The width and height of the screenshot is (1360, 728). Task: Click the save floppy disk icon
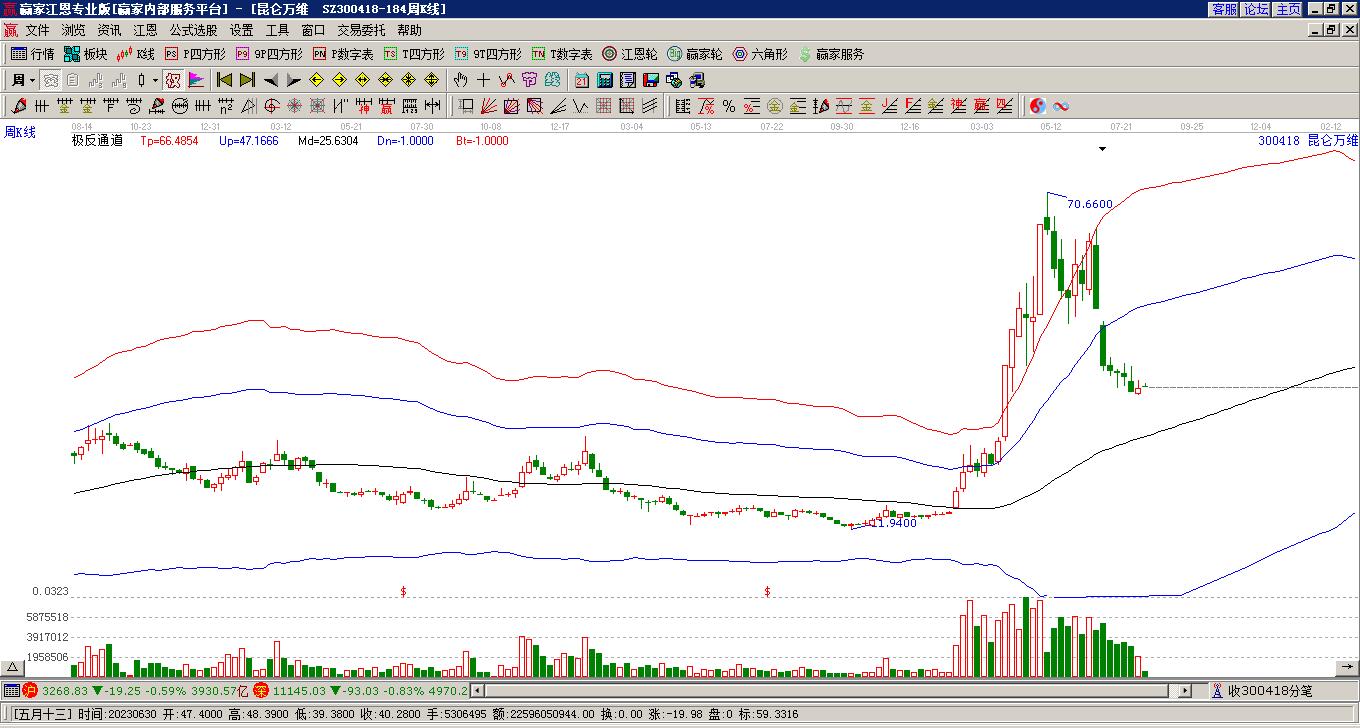tap(651, 80)
